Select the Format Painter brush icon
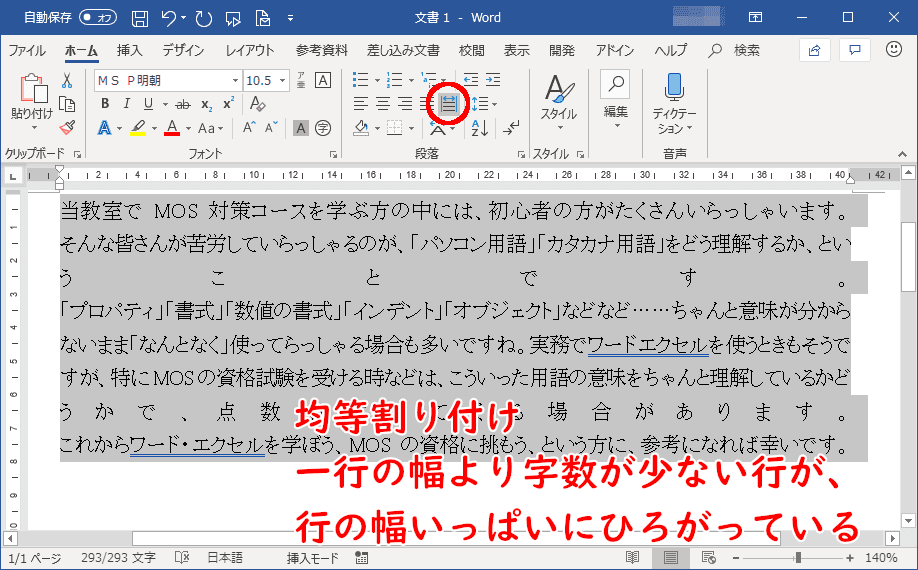The height and width of the screenshot is (570, 918). [x=67, y=128]
